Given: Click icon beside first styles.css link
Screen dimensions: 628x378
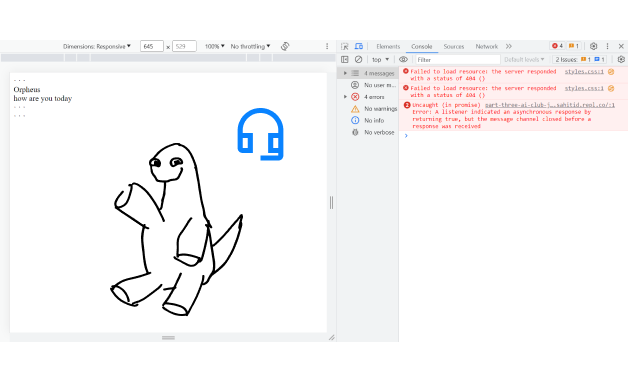Looking at the screenshot, I should [611, 72].
